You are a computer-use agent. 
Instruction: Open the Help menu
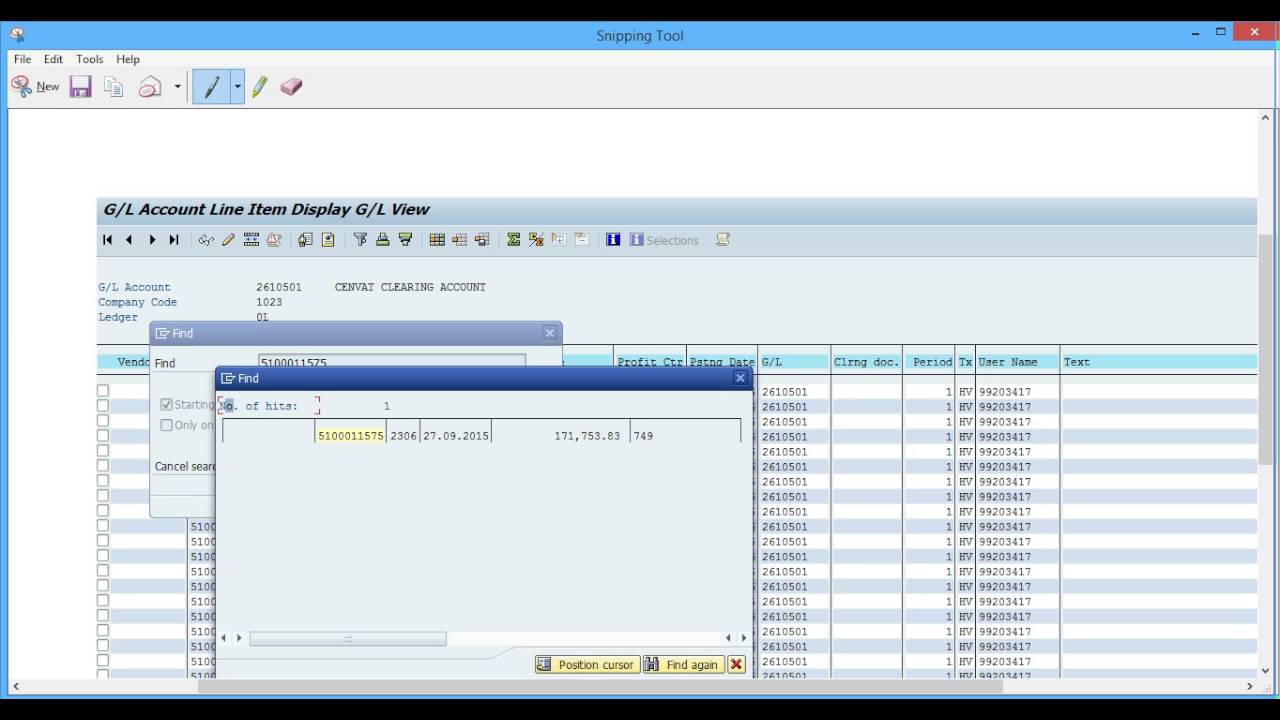click(128, 59)
